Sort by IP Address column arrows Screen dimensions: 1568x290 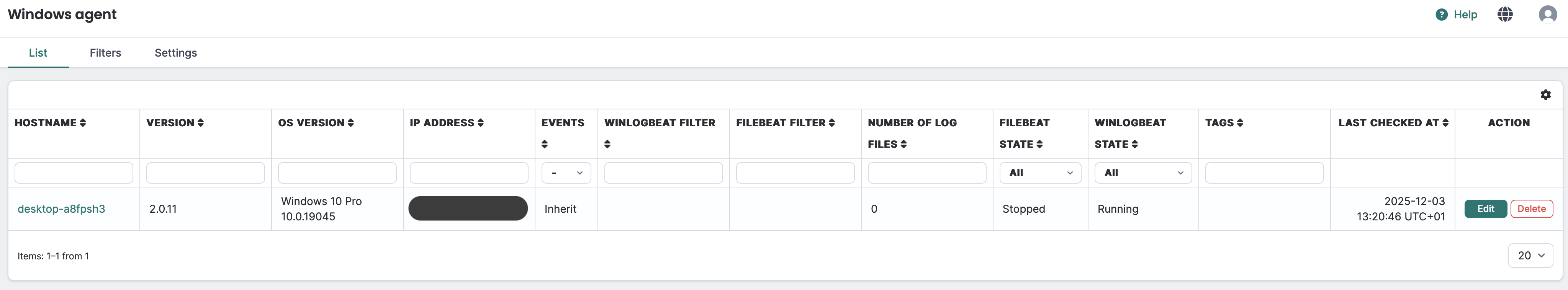coord(480,123)
